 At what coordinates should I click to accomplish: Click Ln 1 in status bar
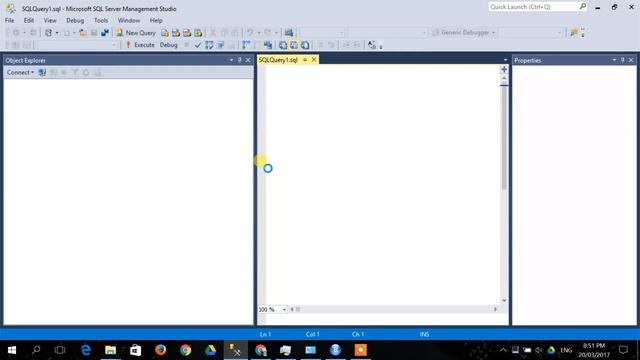(265, 334)
